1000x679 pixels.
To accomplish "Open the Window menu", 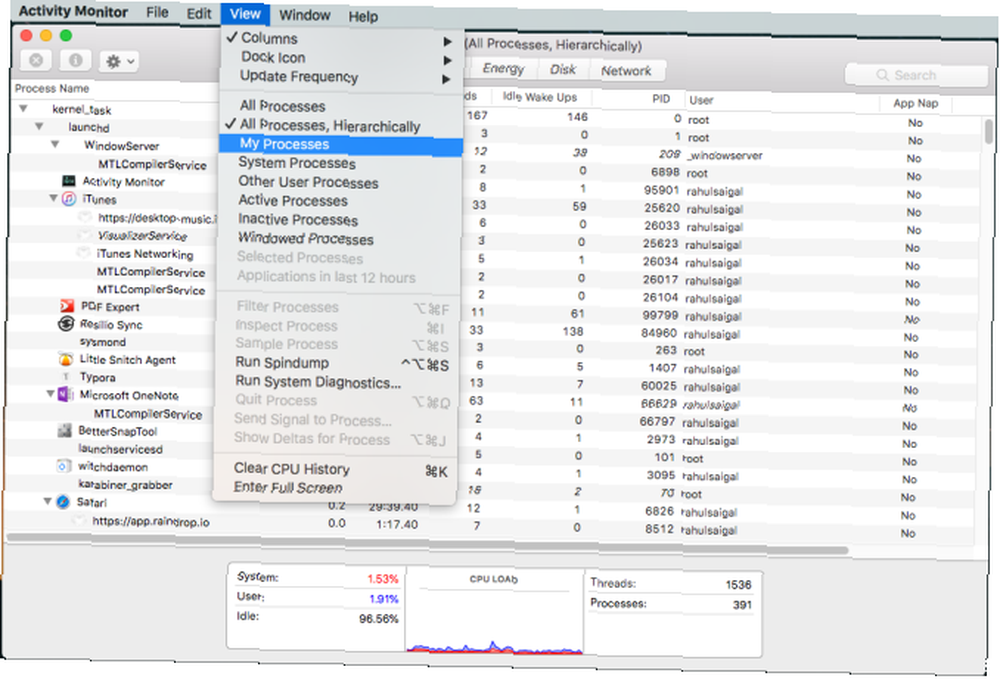I will pos(305,15).
